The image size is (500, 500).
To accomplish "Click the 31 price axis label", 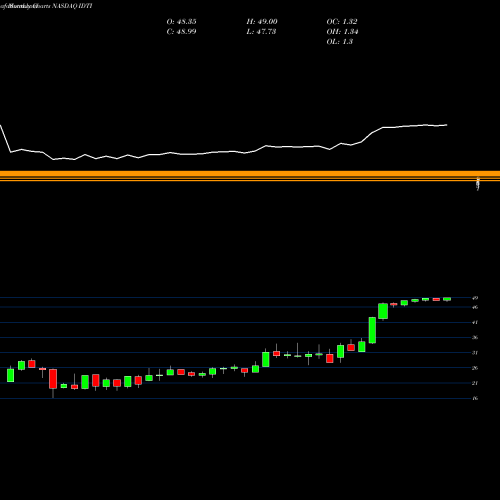I will coord(475,353).
